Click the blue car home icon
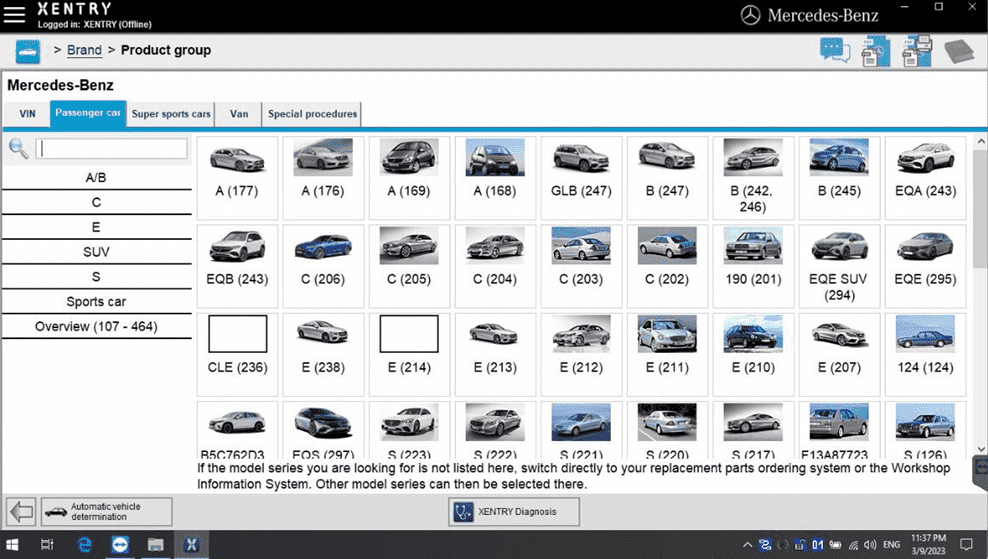This screenshot has height=559, width=988. pyautogui.click(x=28, y=52)
